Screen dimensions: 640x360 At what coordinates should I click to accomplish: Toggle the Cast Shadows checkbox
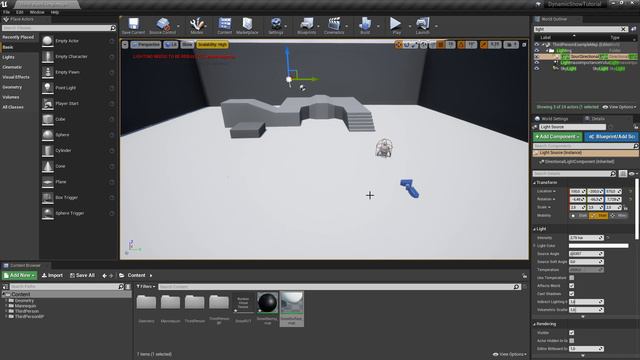(571, 294)
